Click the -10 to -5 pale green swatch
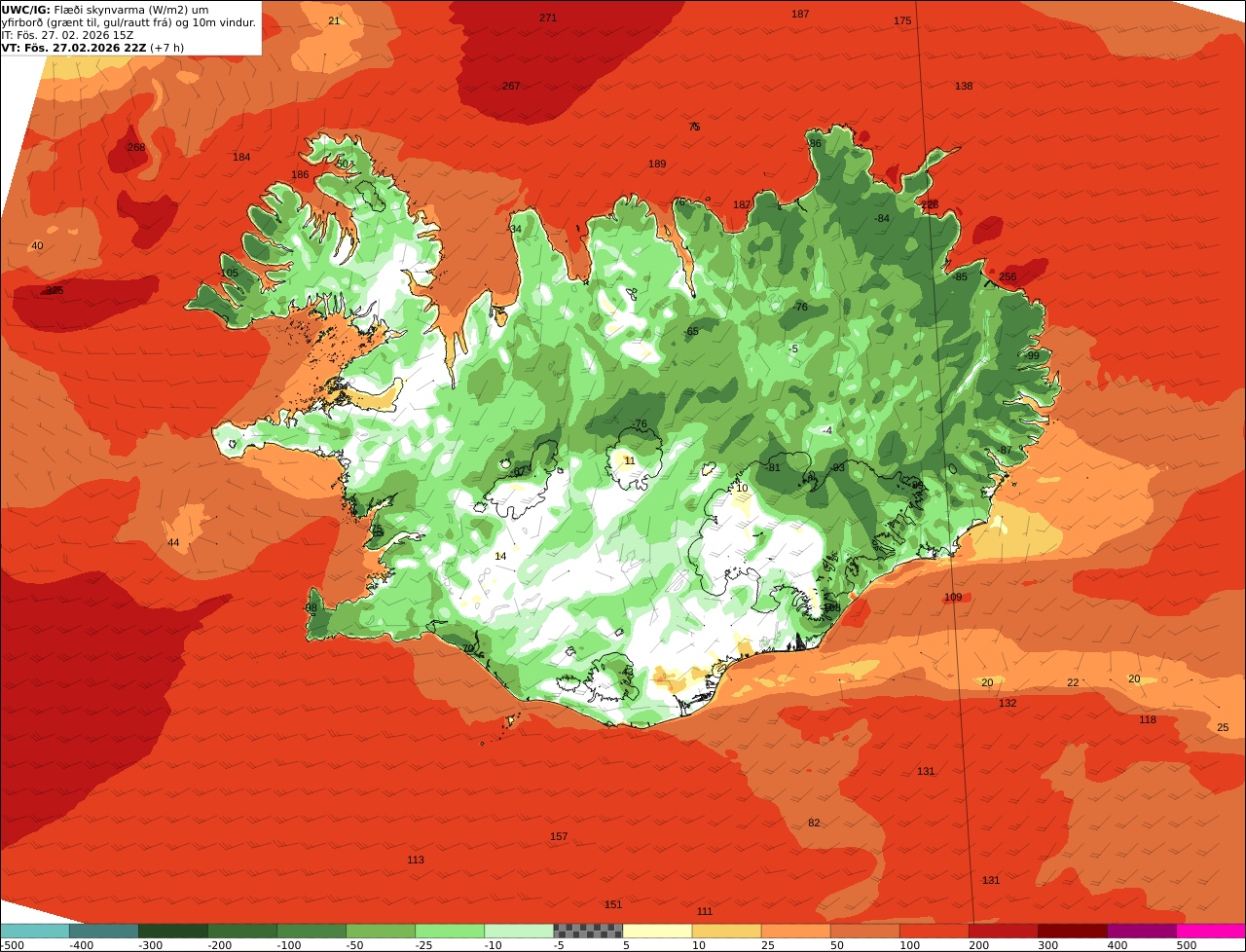1246x952 pixels. coord(519,931)
